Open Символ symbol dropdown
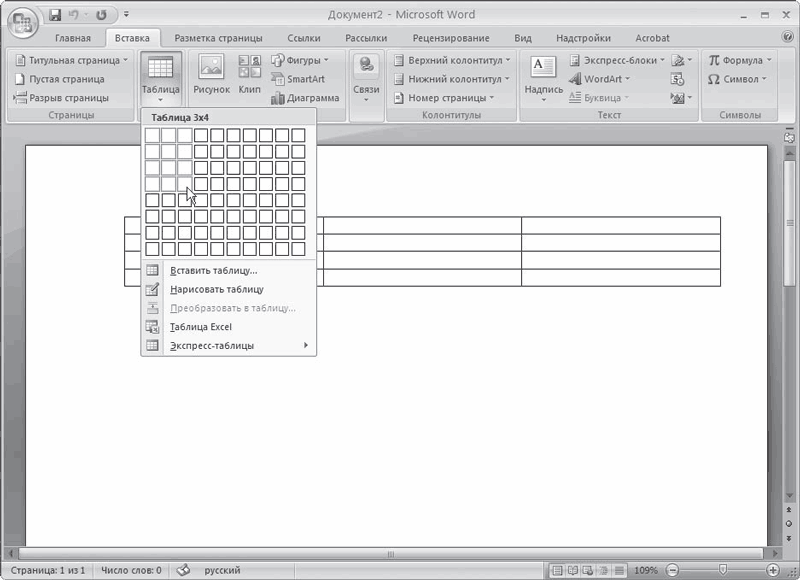800x580 pixels. click(738, 79)
